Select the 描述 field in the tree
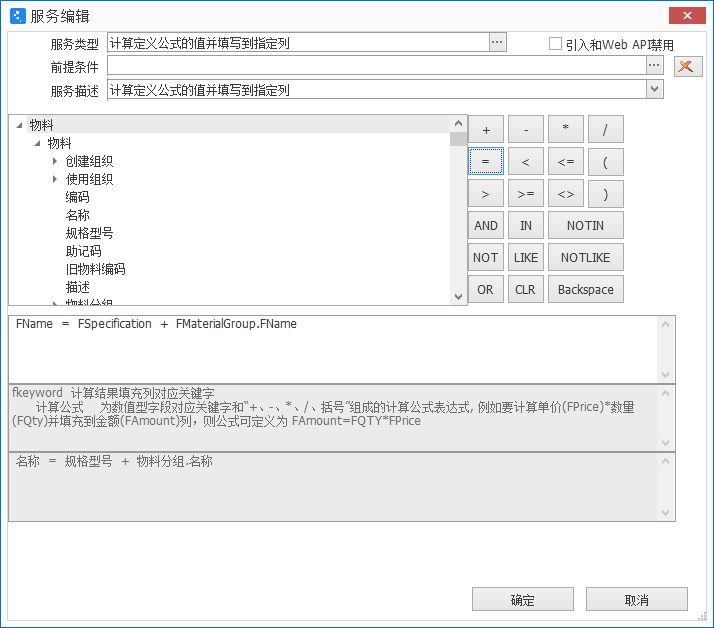Screen dimensions: 714x628 [x=77, y=287]
